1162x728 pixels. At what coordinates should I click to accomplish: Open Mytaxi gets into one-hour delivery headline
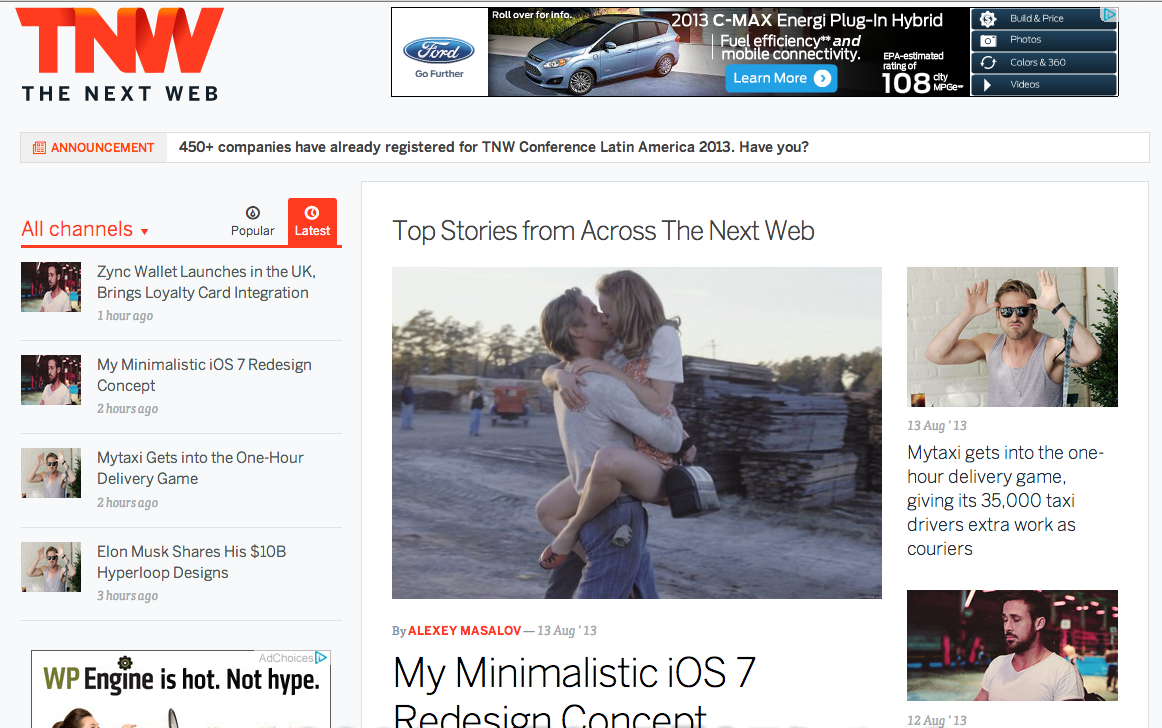[1006, 500]
